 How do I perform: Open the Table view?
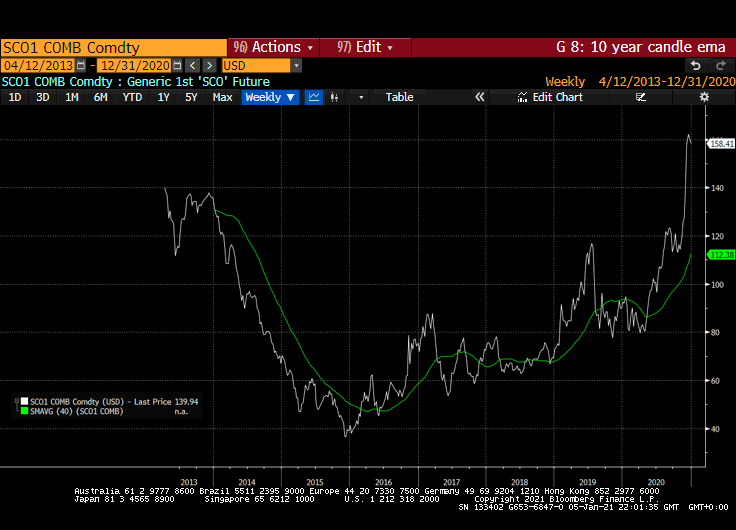pos(399,97)
